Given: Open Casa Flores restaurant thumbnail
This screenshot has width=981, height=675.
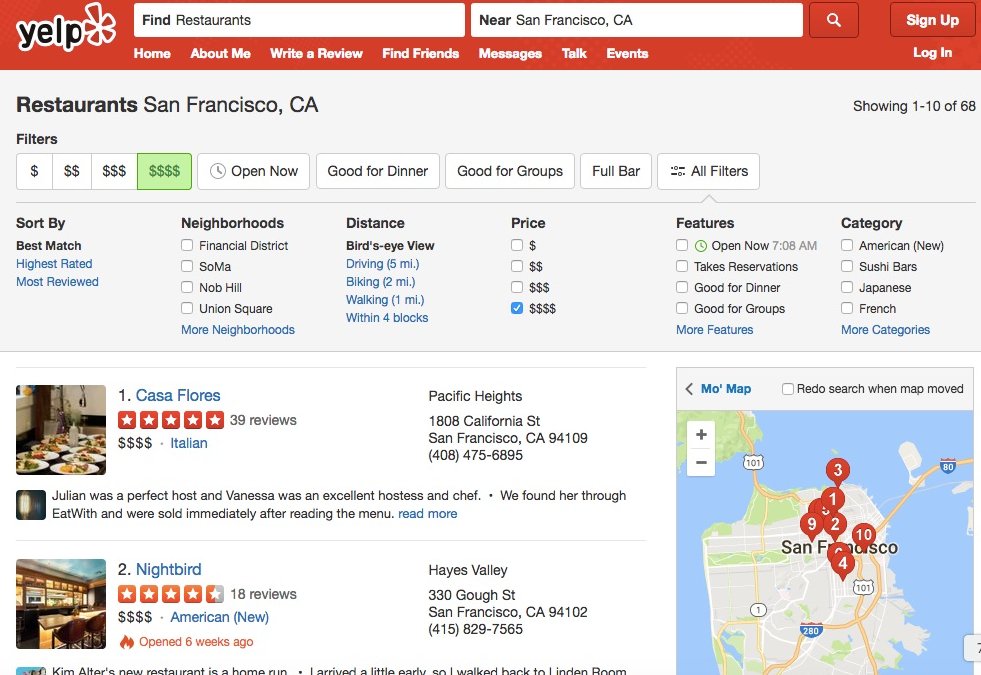Looking at the screenshot, I should click(x=61, y=430).
